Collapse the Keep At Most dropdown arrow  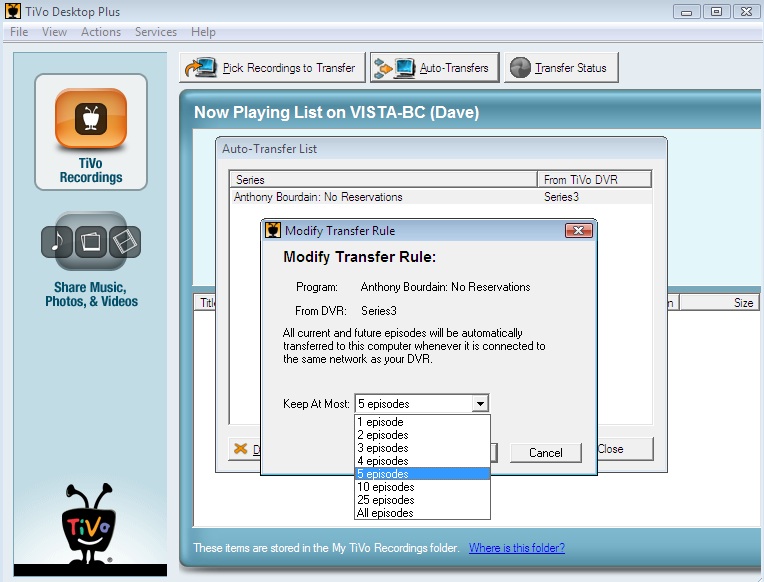[x=480, y=404]
